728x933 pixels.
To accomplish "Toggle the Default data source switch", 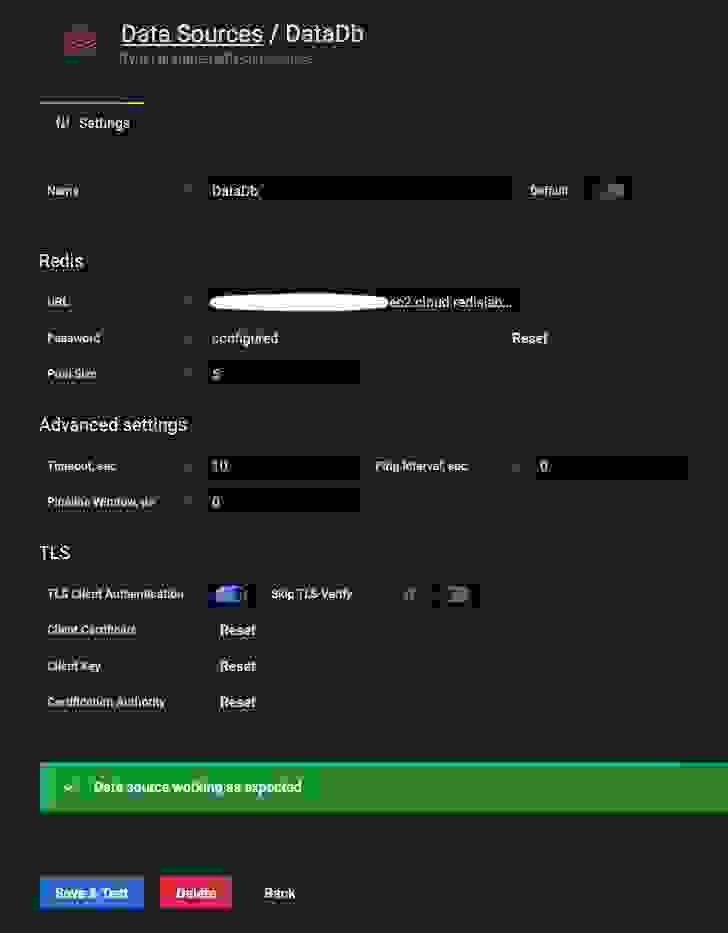I will (609, 190).
